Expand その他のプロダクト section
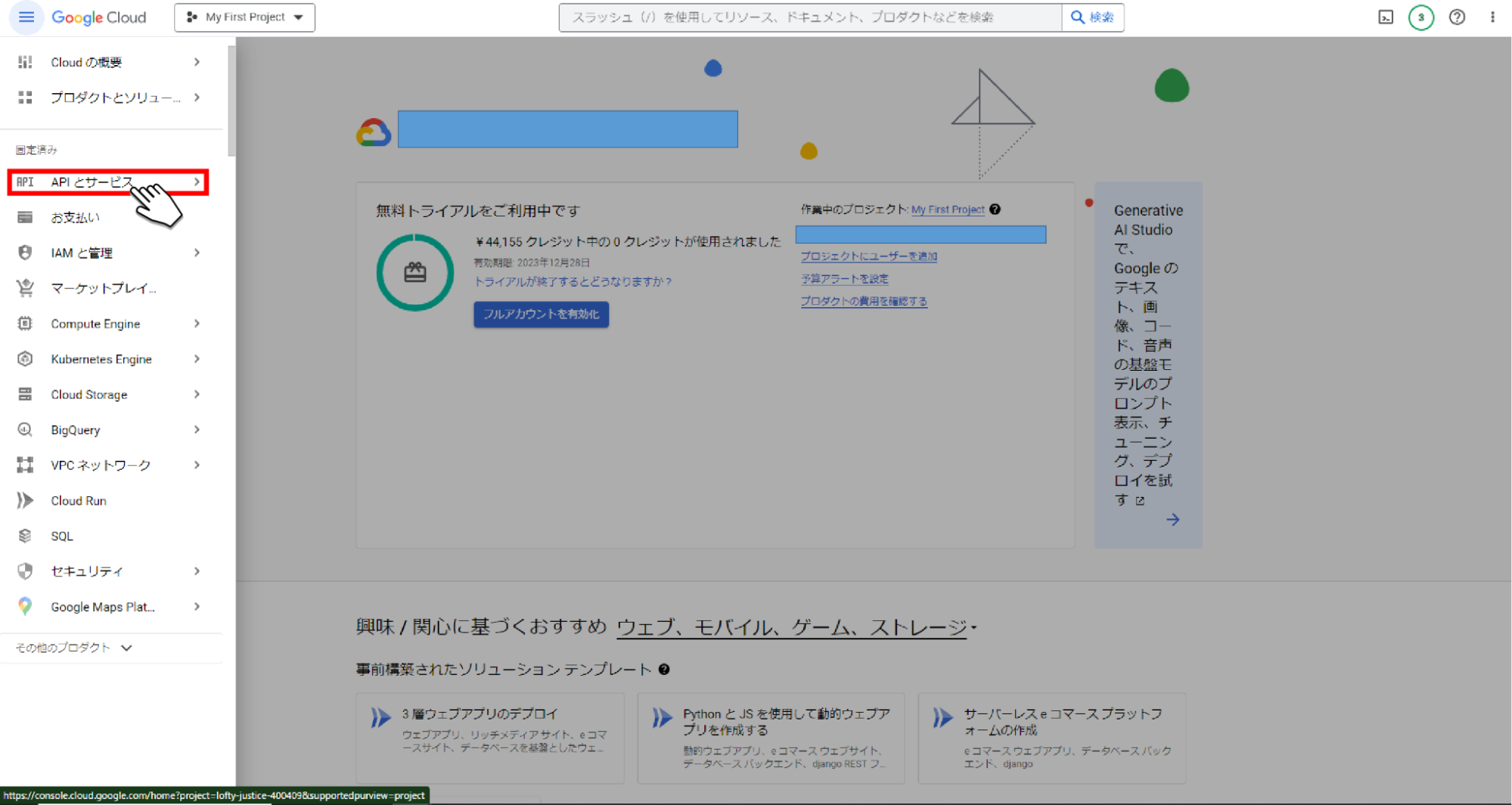Screen dimensions: 1512x805 (x=74, y=648)
